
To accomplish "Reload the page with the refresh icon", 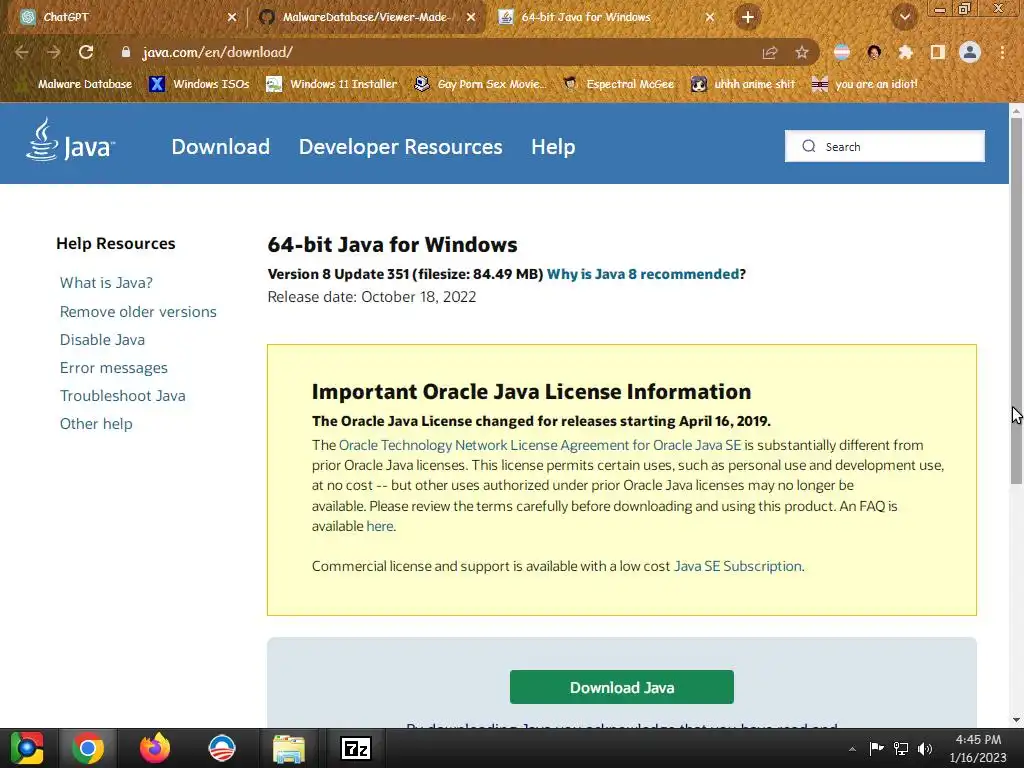I will pyautogui.click(x=86, y=52).
